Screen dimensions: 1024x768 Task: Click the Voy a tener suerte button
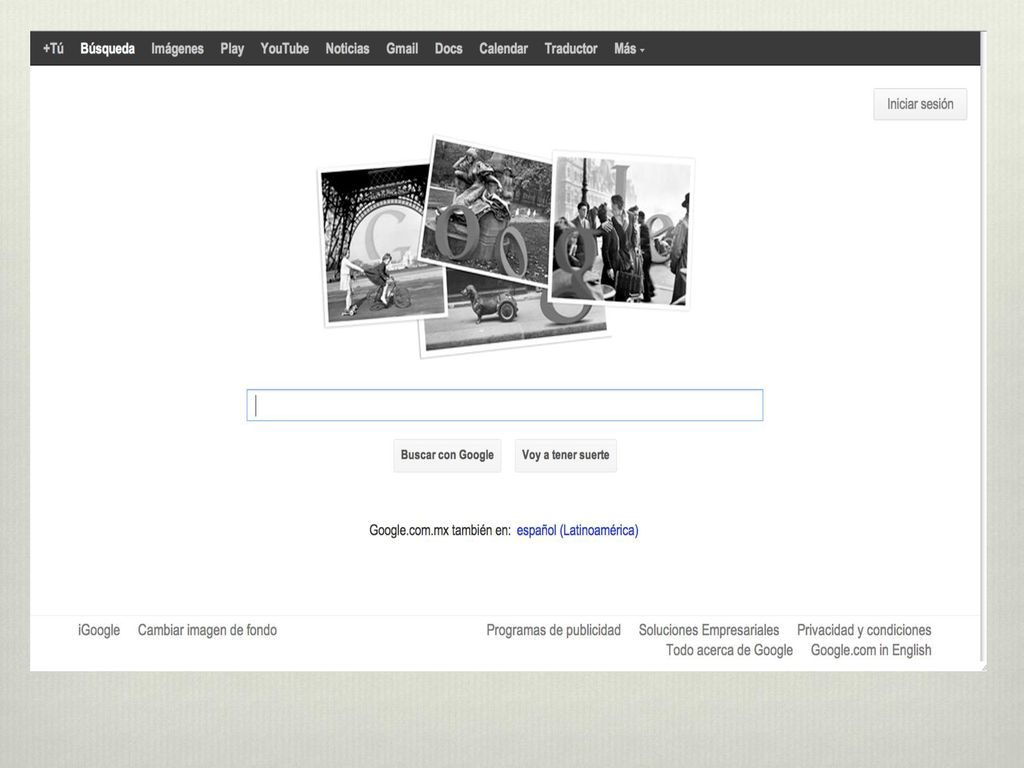click(565, 455)
